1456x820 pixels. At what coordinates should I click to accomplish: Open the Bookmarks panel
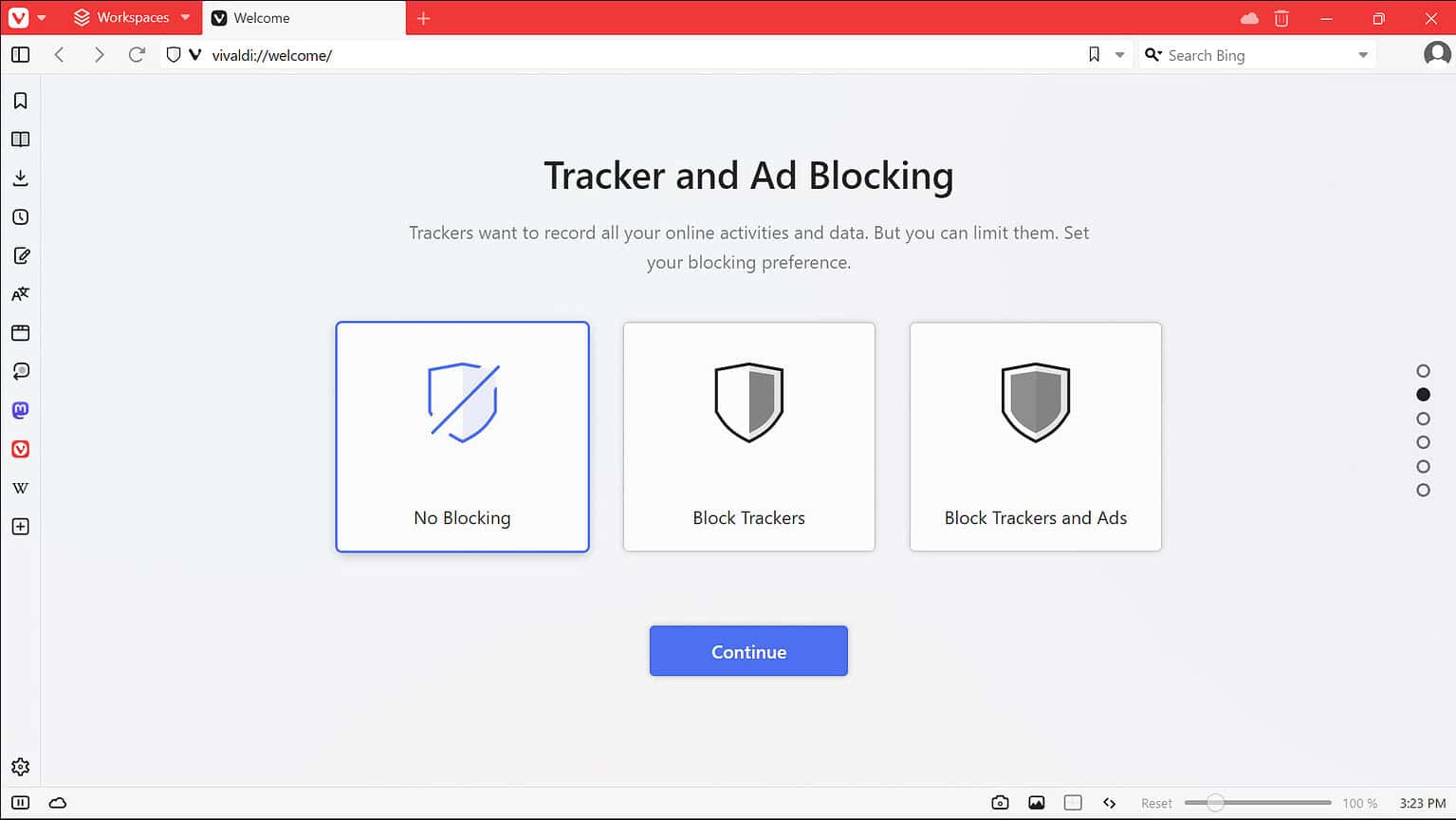tap(20, 100)
